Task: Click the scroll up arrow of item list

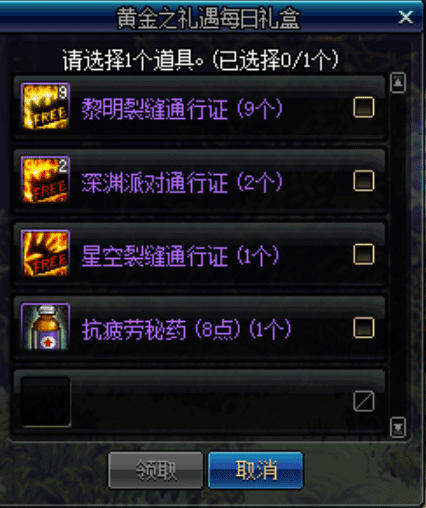Action: (x=398, y=82)
